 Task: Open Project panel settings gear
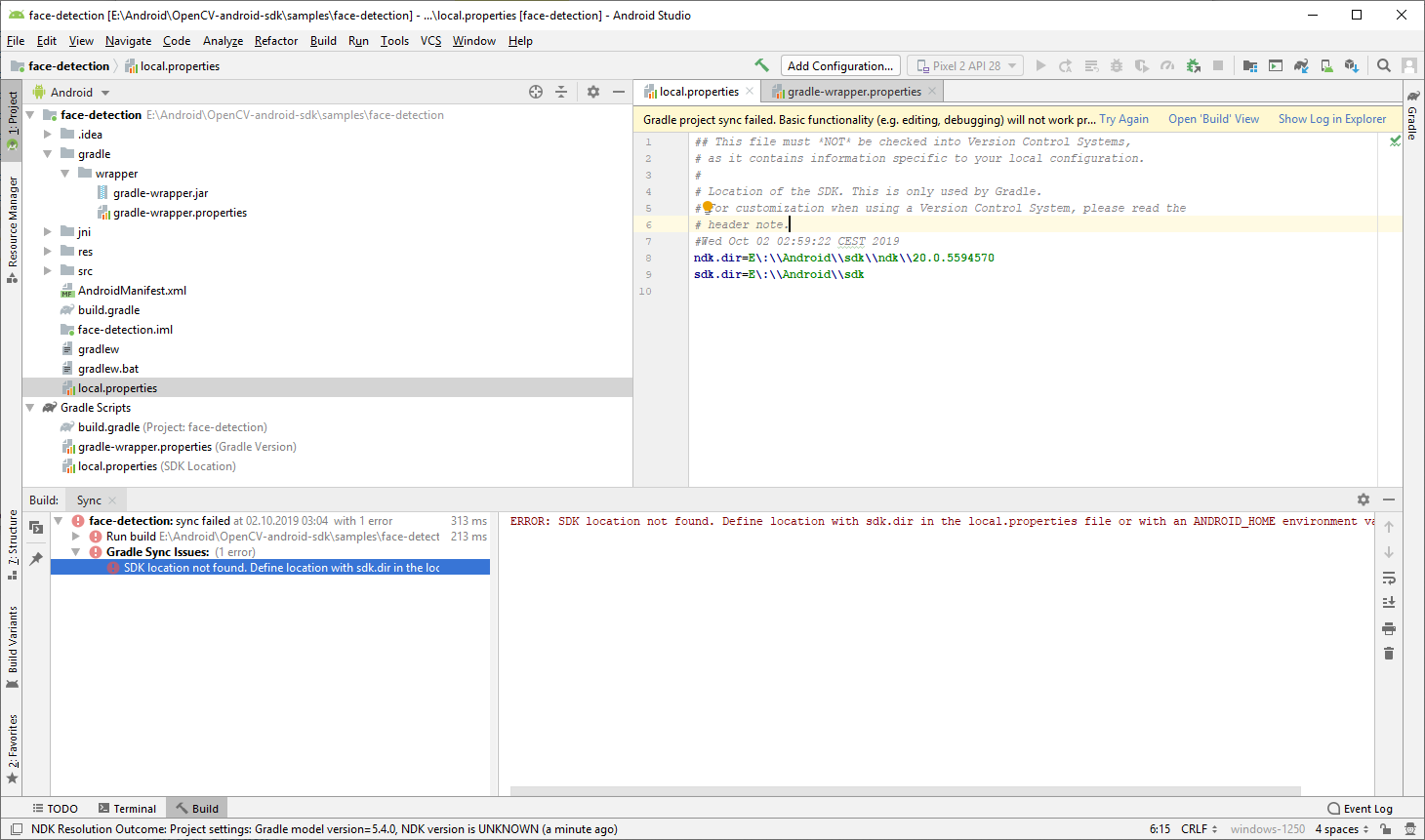click(x=593, y=92)
